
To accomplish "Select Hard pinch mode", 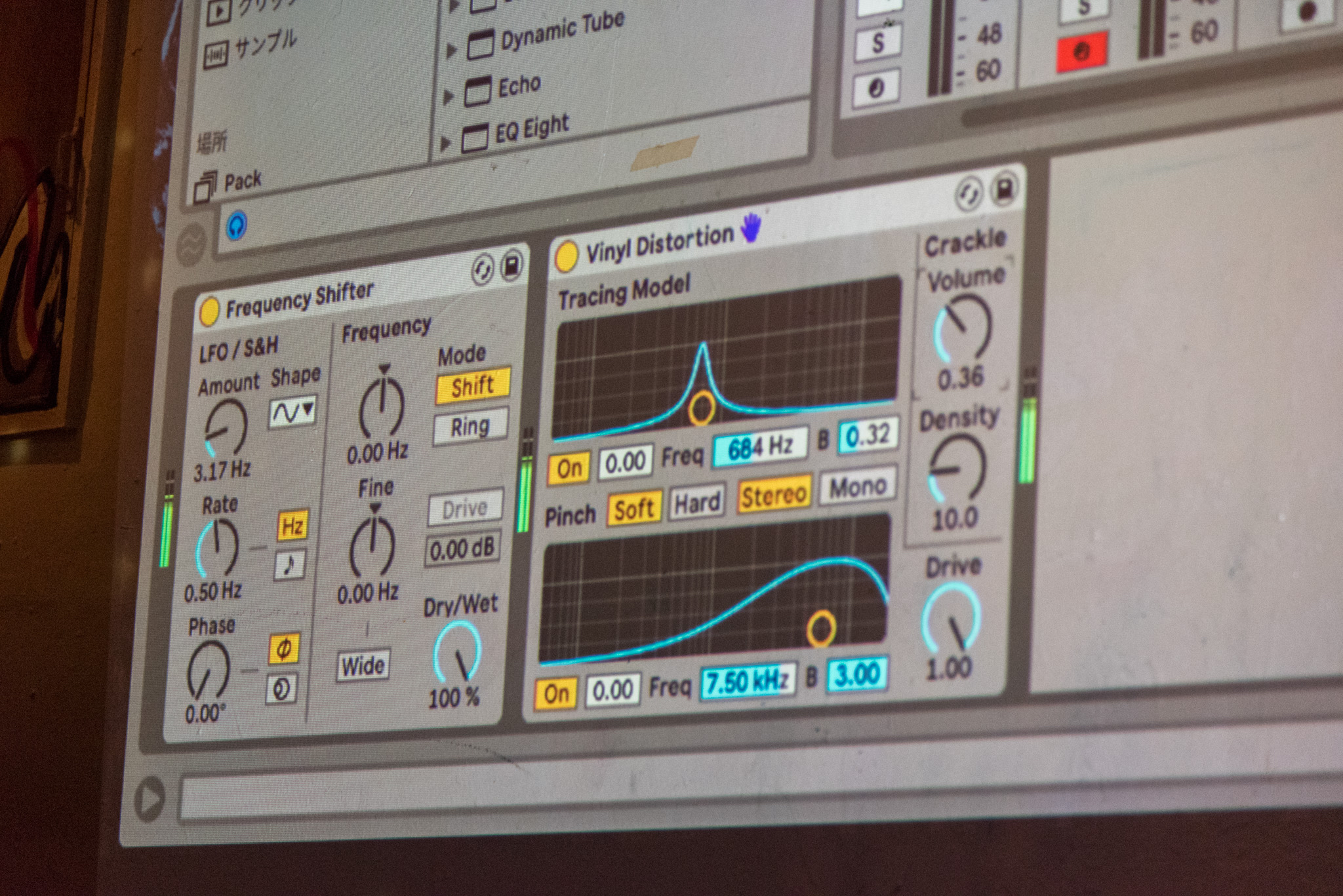I will click(697, 503).
